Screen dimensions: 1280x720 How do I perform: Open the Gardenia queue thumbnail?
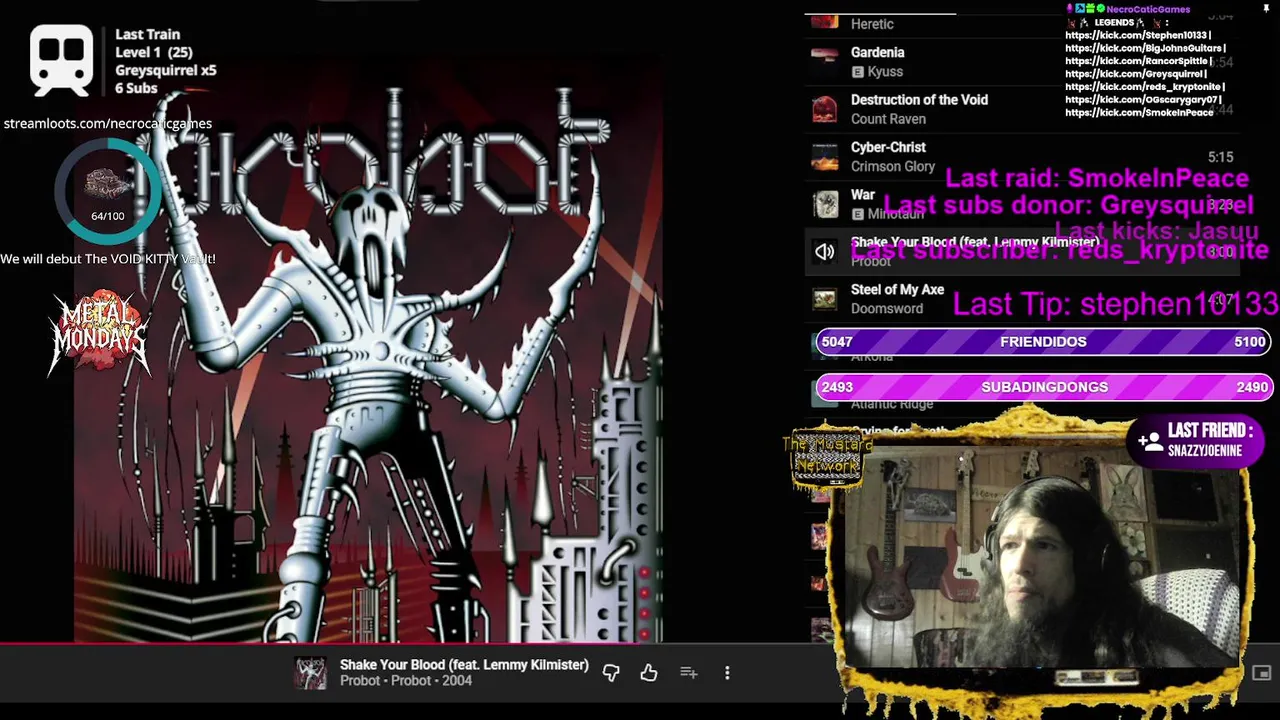[824, 62]
